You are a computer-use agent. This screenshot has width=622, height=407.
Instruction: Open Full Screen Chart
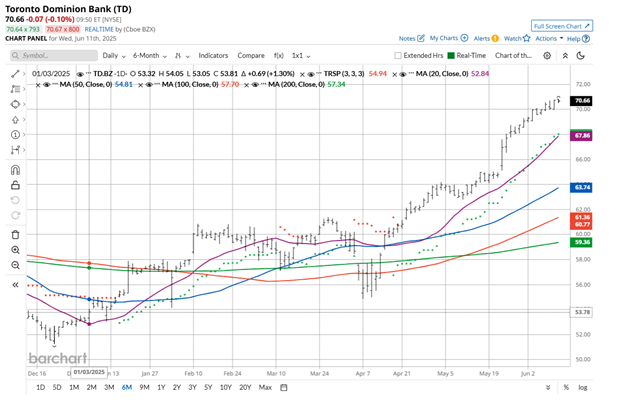[x=562, y=26]
